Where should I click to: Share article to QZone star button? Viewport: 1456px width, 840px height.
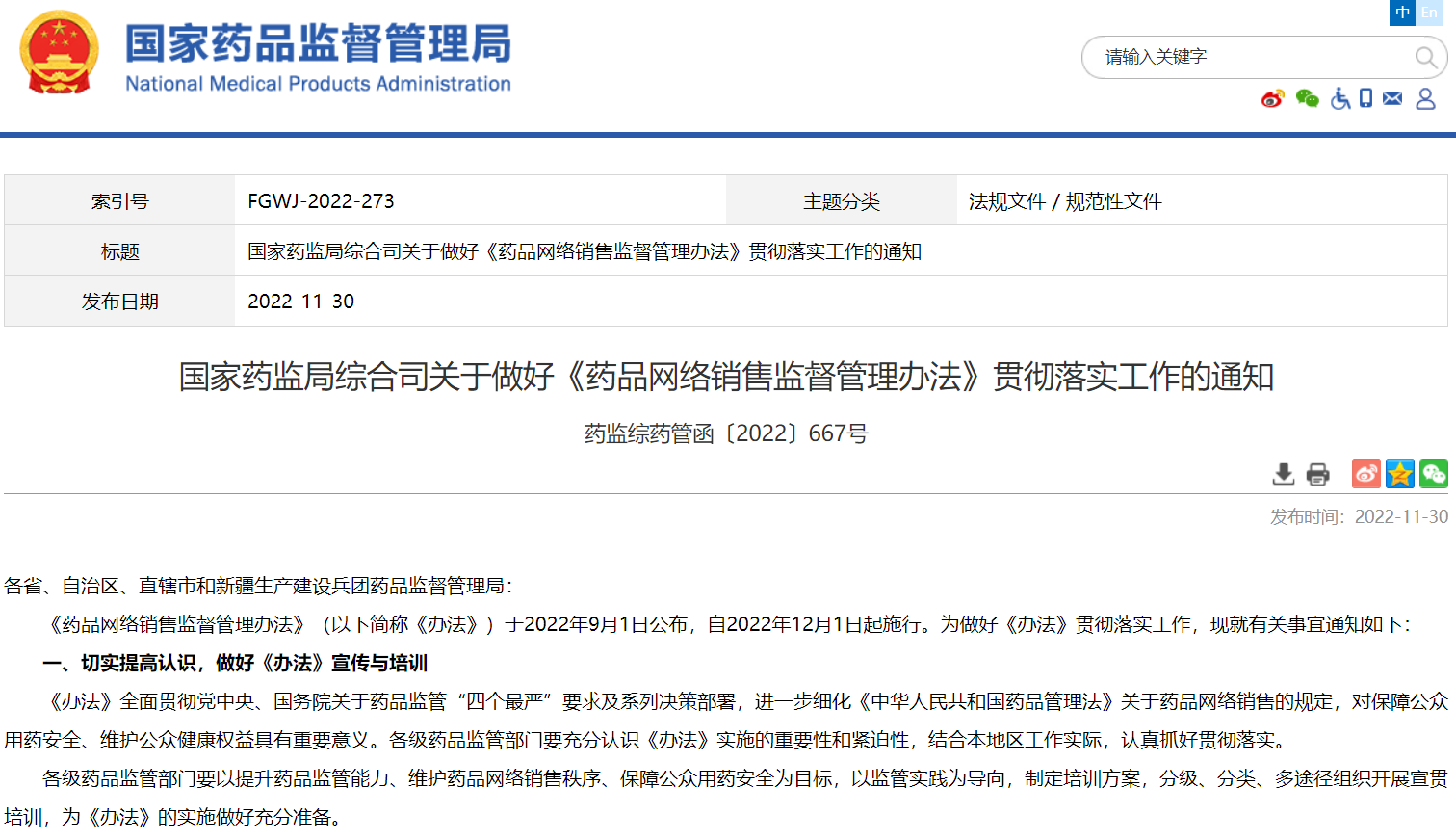coord(1399,474)
